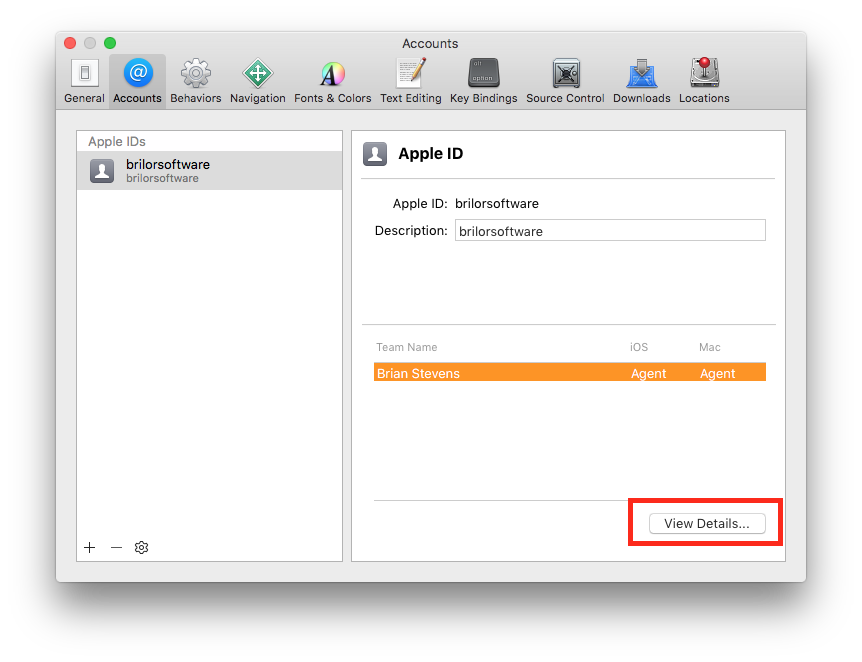This screenshot has height=662, width=862.
Task: Open the Locations preferences pane
Action: pos(704,81)
